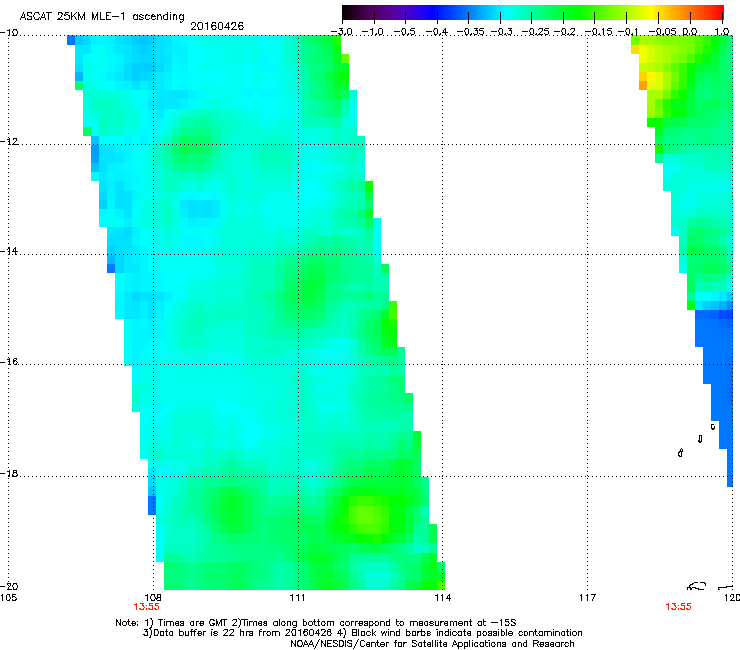Click the solid blue block in the right swath
The width and height of the screenshot is (740, 650).
[717, 359]
